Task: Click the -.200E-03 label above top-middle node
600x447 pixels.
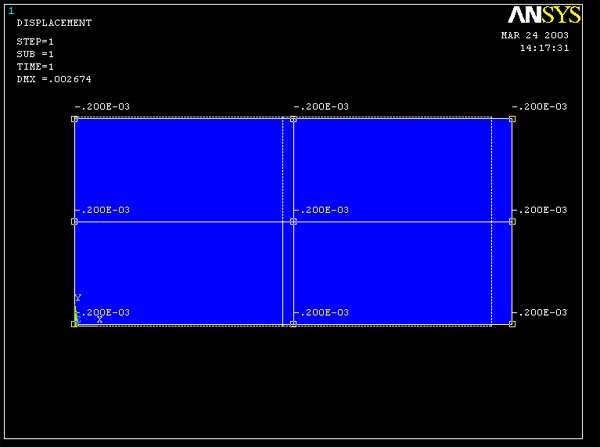Action: pos(321,107)
